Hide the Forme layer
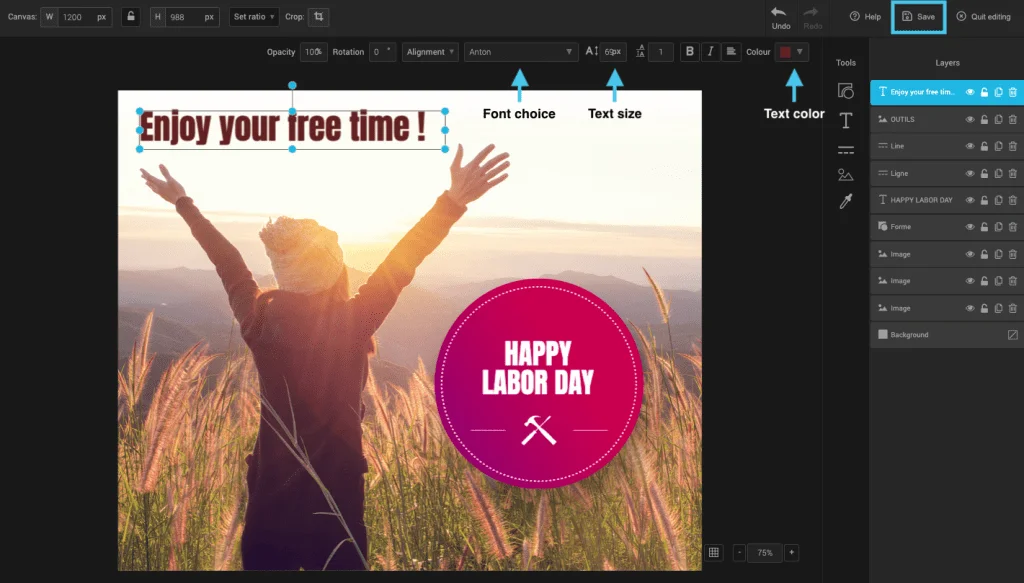Screen dimensions: 1024x583 click(970, 227)
